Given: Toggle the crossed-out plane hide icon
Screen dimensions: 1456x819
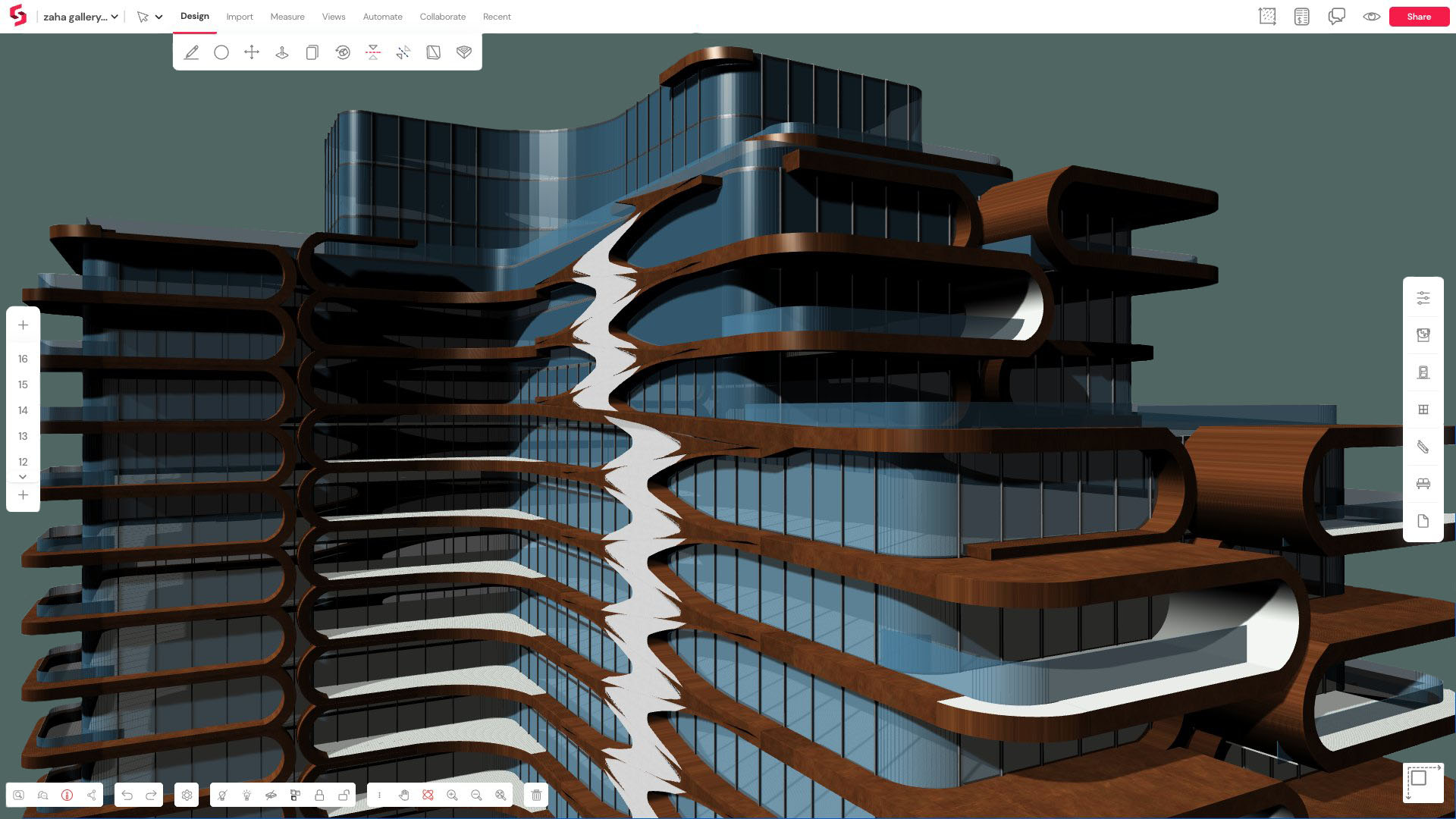Looking at the screenshot, I should coord(271,795).
